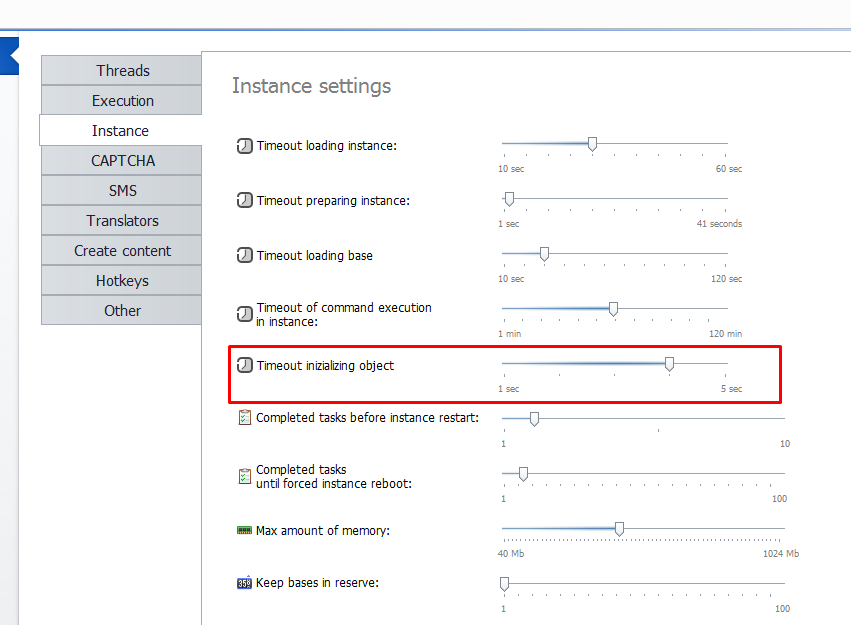Click the blue collapse arrow at the left edge
The width and height of the screenshot is (851, 625).
click(x=9, y=56)
